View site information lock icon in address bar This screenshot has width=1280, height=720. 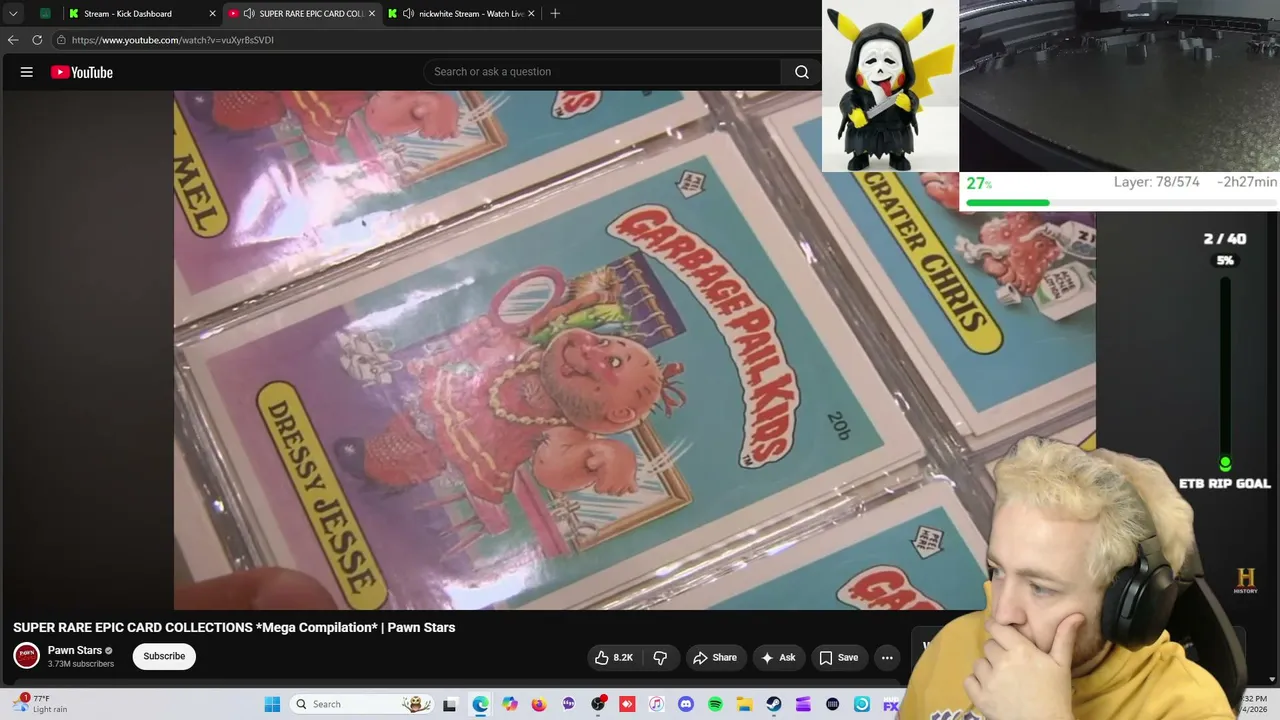(61, 40)
